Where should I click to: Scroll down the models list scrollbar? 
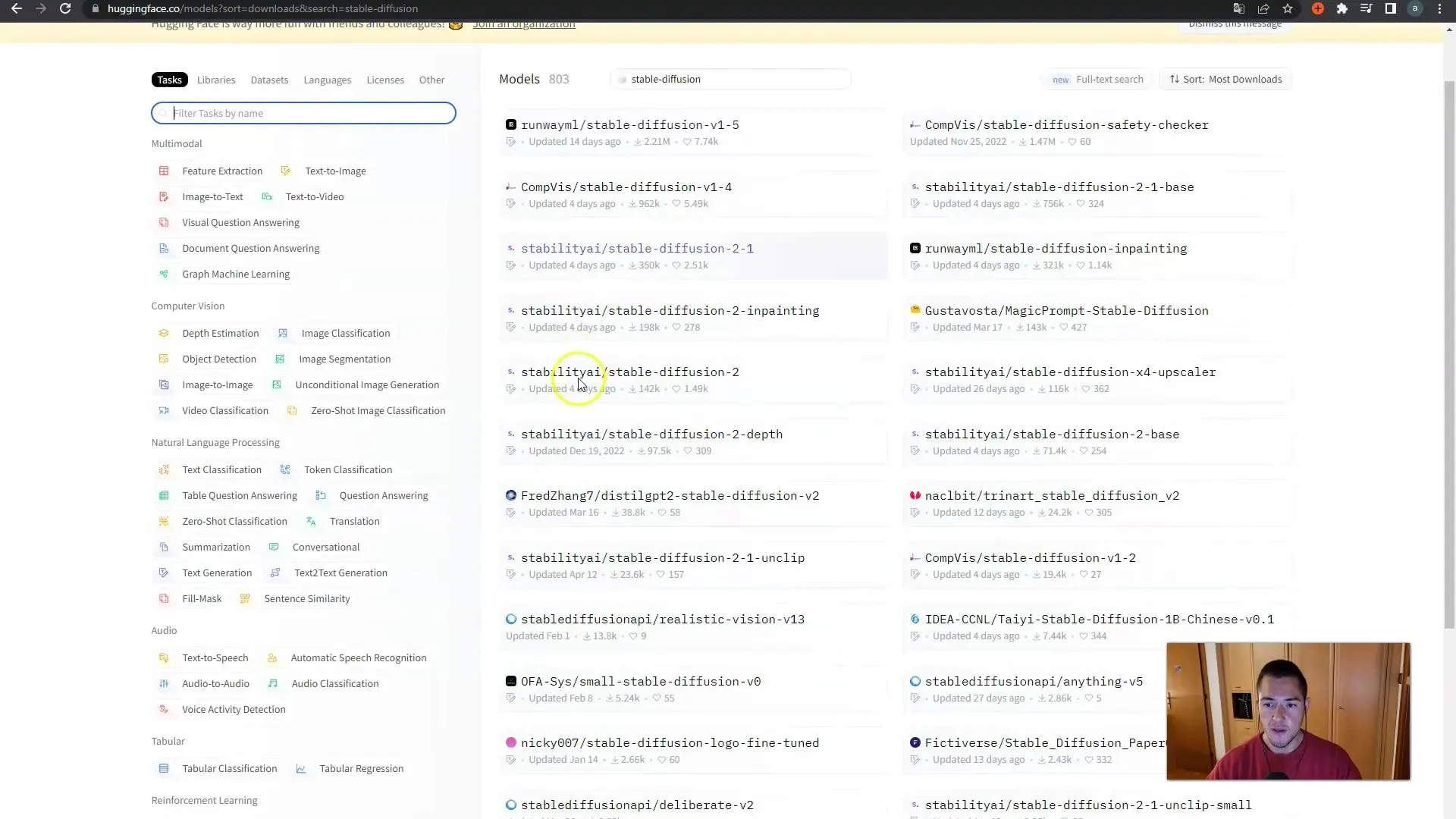point(1448,750)
